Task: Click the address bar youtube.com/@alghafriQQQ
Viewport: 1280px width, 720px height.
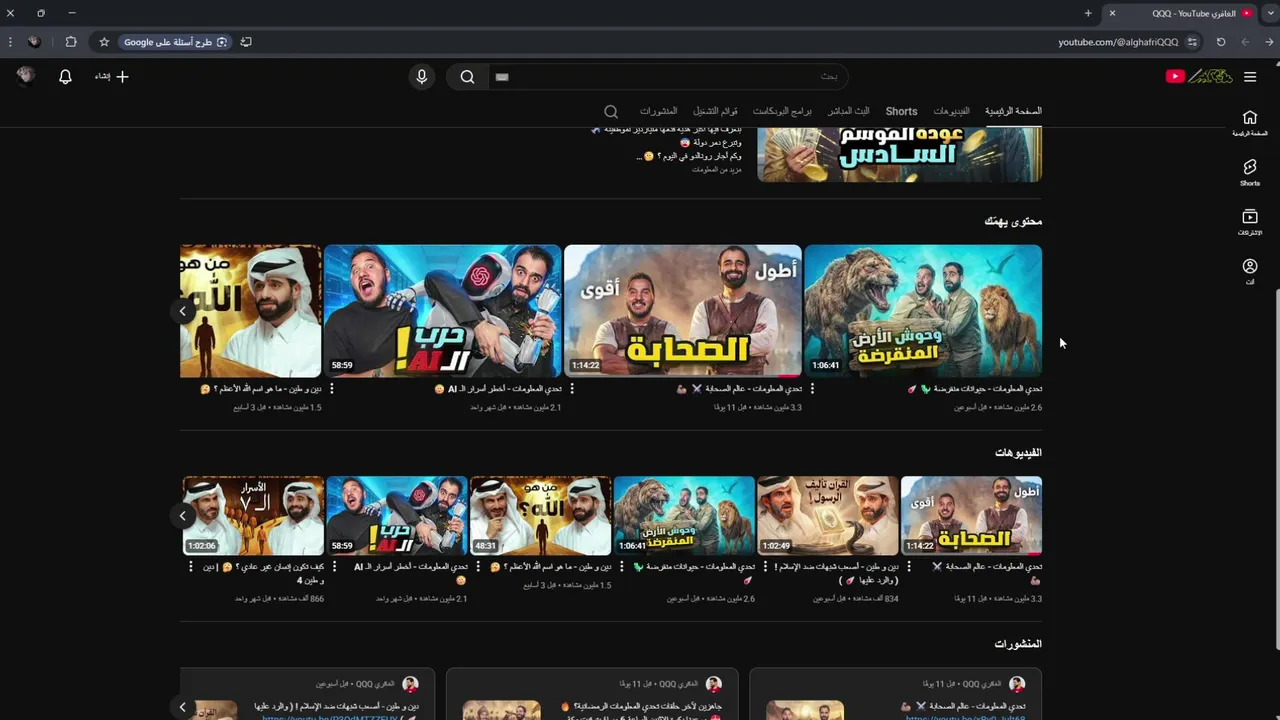Action: pos(1118,42)
